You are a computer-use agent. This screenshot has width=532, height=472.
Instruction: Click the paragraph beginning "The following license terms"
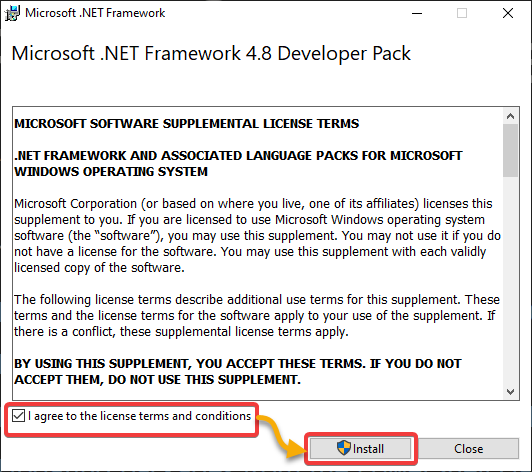(257, 316)
